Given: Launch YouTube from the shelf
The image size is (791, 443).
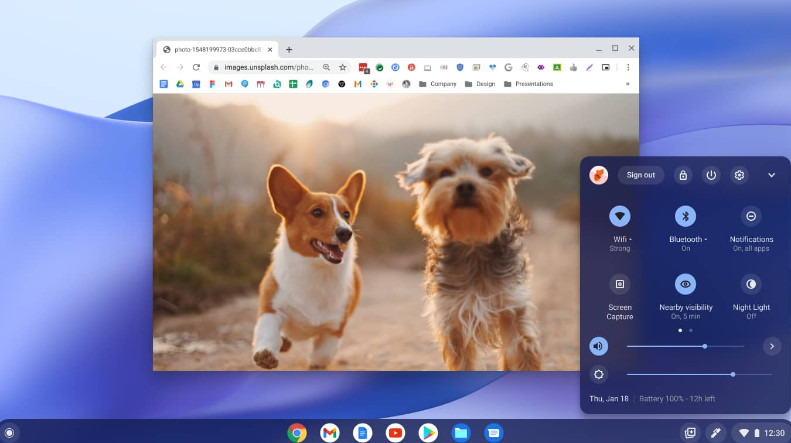Looking at the screenshot, I should pos(395,432).
